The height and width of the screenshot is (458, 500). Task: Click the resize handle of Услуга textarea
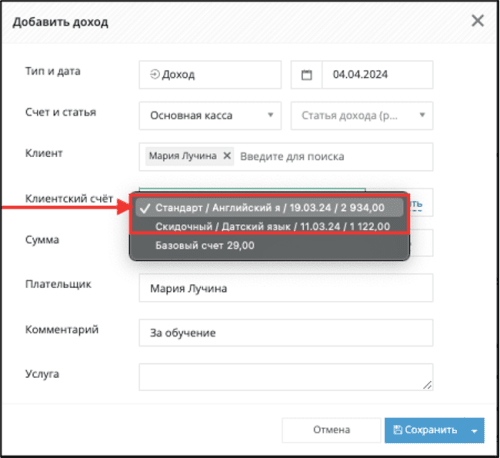tap(427, 385)
